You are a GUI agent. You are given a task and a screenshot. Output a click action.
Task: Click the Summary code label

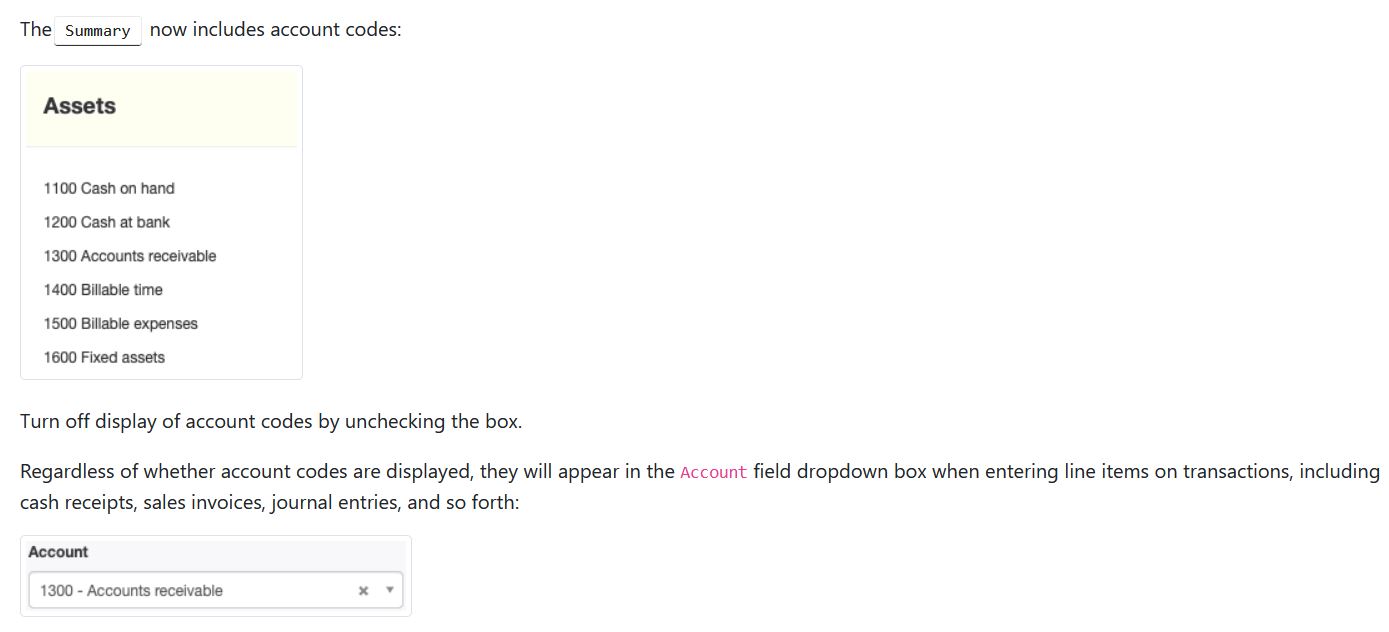point(97,31)
